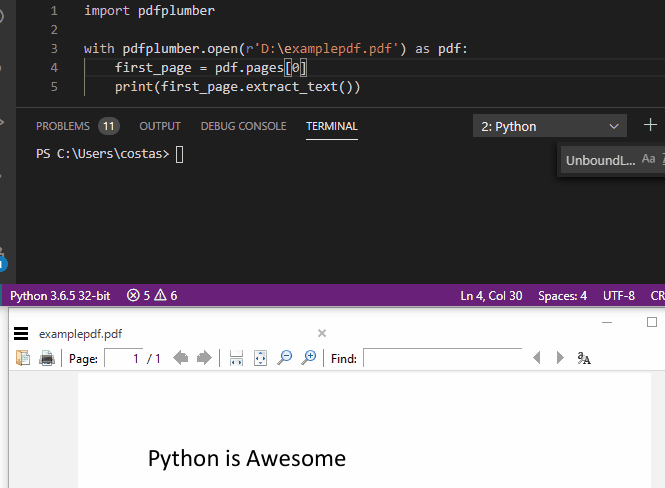Change indentation via Spaces: 4
The width and height of the screenshot is (665, 488).
pos(562,296)
